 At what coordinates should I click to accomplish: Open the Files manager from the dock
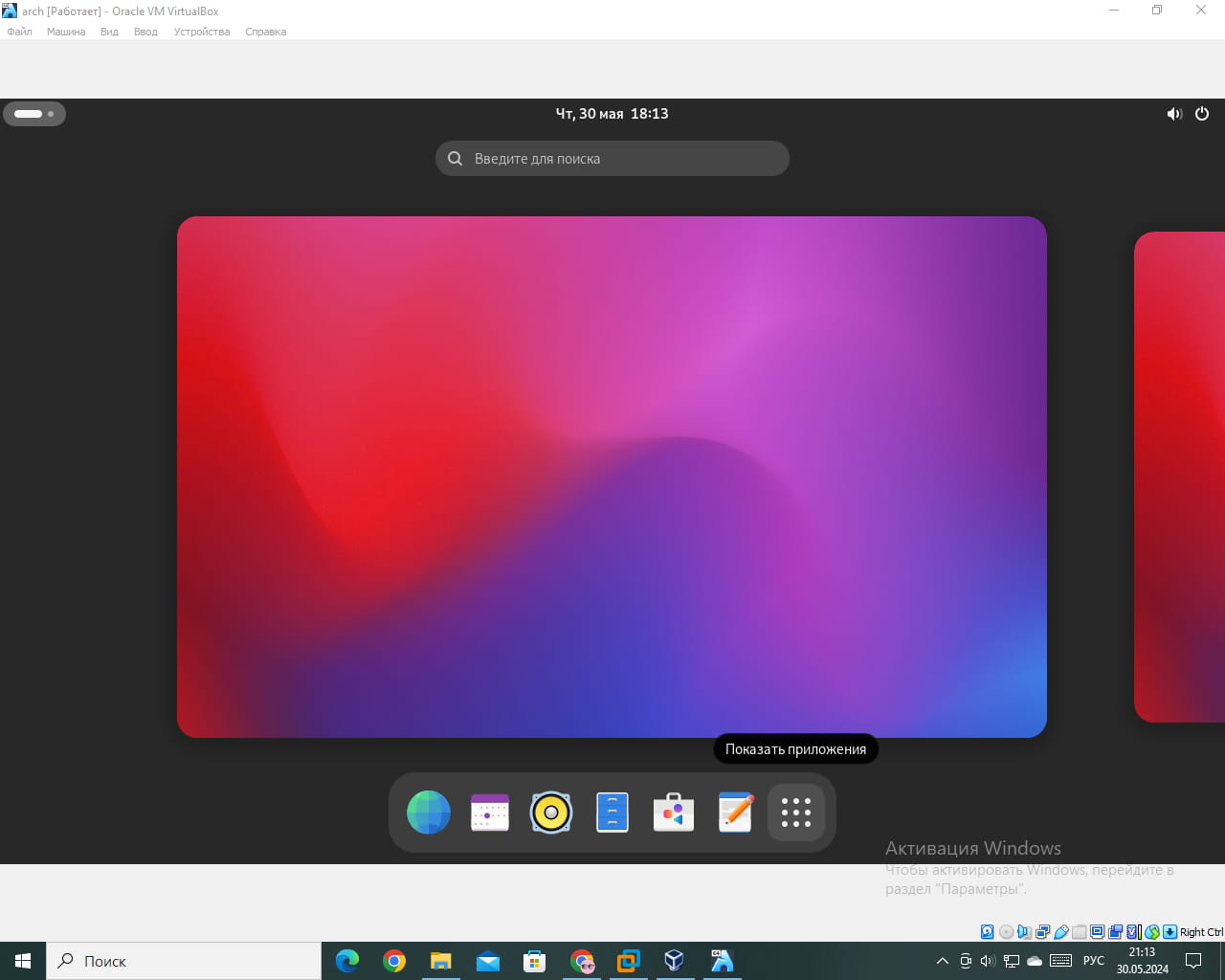click(612, 813)
